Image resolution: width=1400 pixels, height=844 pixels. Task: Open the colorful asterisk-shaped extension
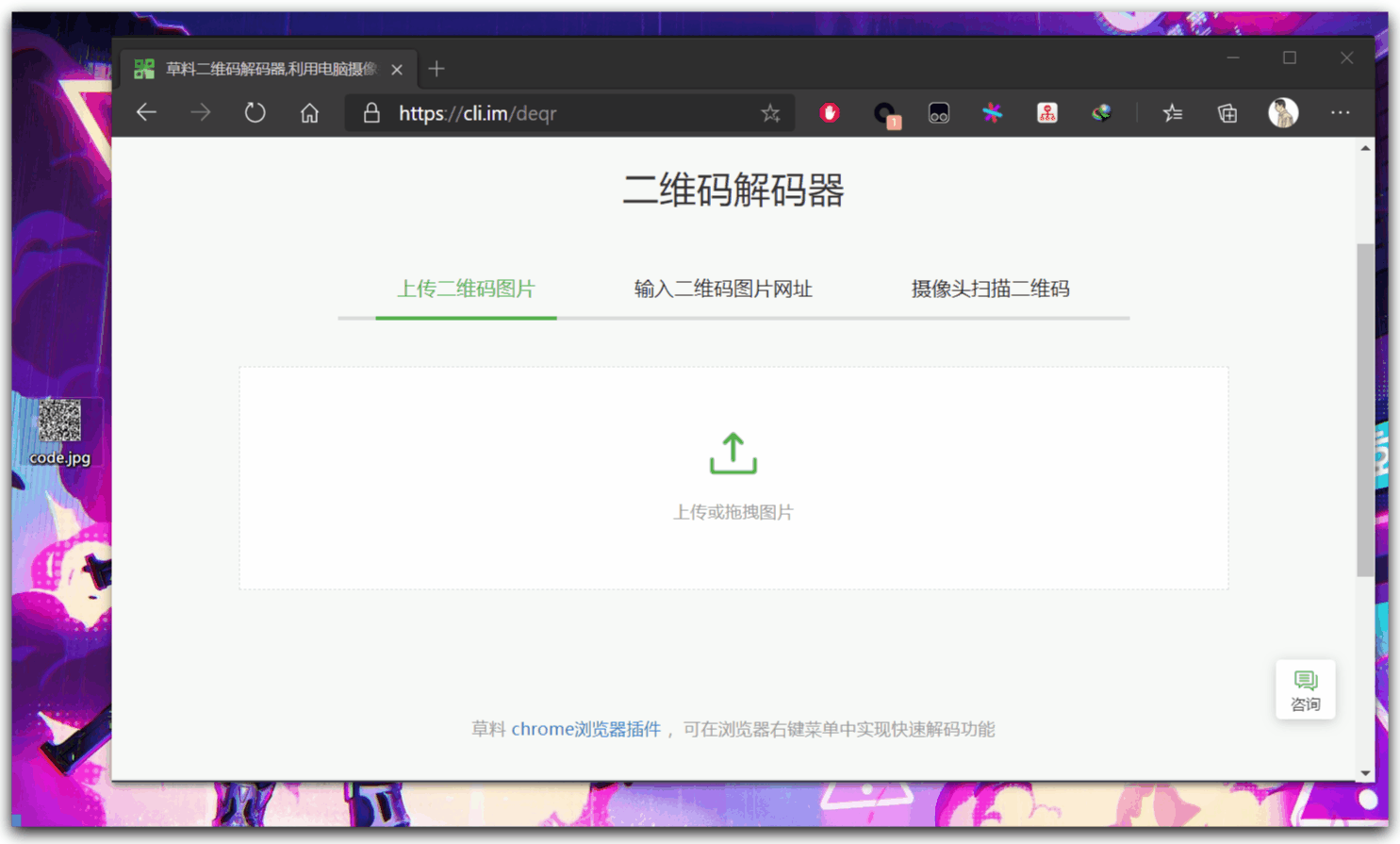click(992, 112)
